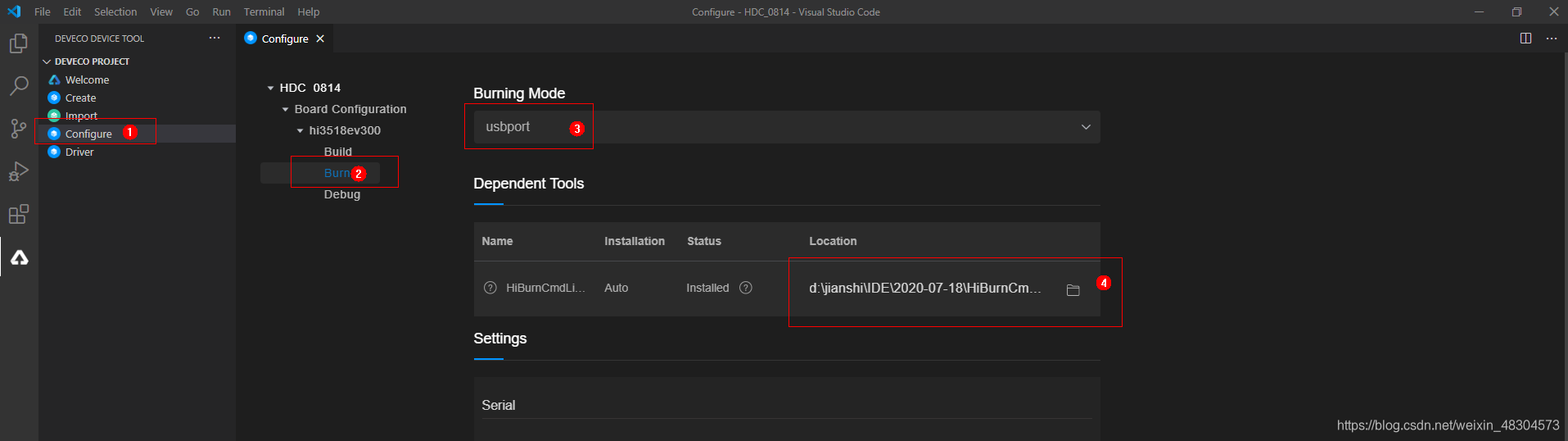Click the Create item icon
Viewport: 1568px width, 441px height.
tap(54, 98)
